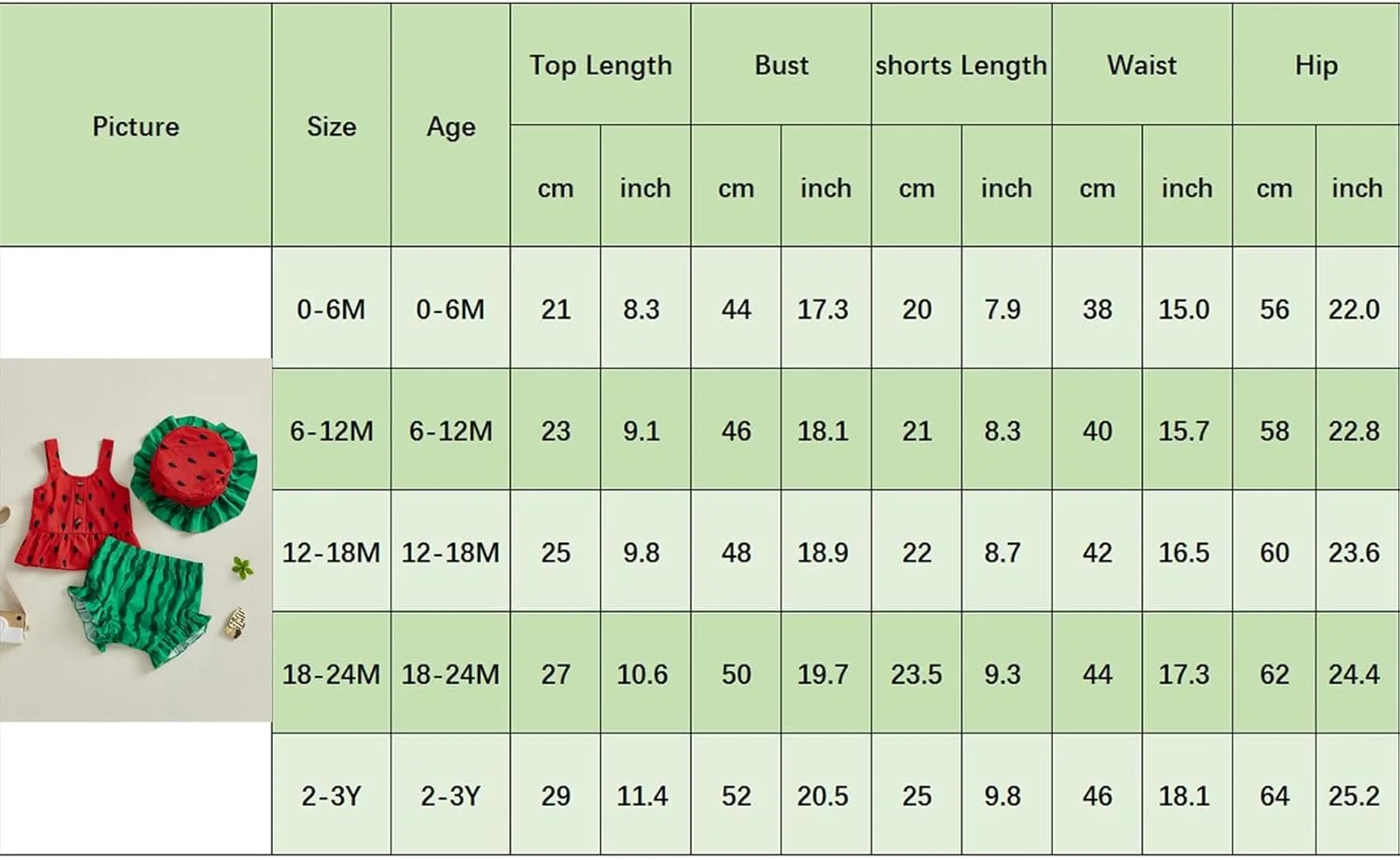Select the Age column header
Viewport: 1400px width, 860px height.
click(x=451, y=126)
